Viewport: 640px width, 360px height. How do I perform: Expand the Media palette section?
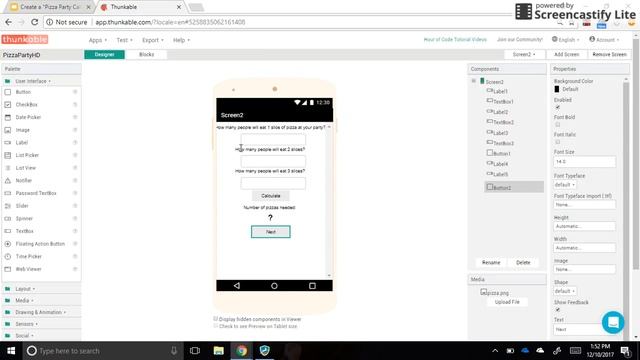(x=24, y=301)
